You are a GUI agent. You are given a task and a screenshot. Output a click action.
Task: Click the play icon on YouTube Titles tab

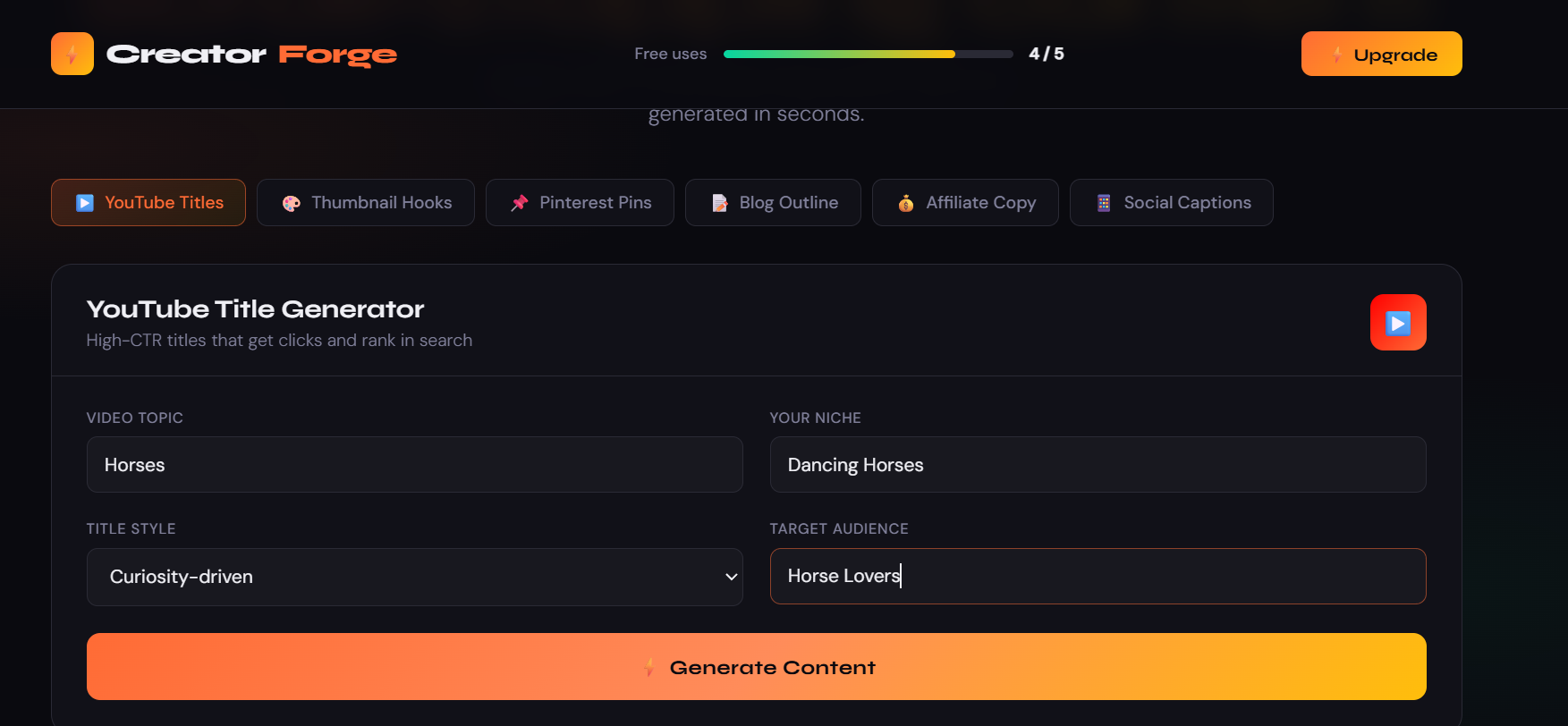[85, 203]
